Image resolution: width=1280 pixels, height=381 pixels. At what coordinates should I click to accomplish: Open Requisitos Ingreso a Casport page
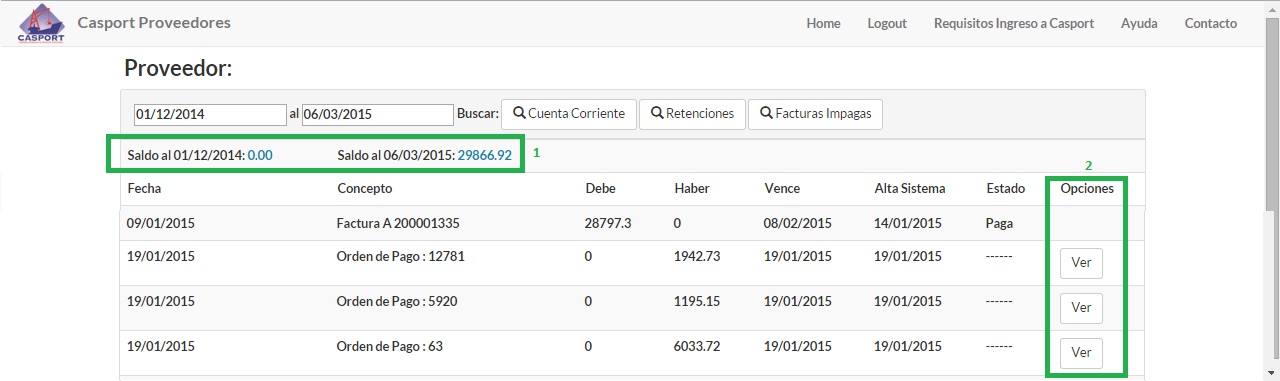pos(1014,23)
